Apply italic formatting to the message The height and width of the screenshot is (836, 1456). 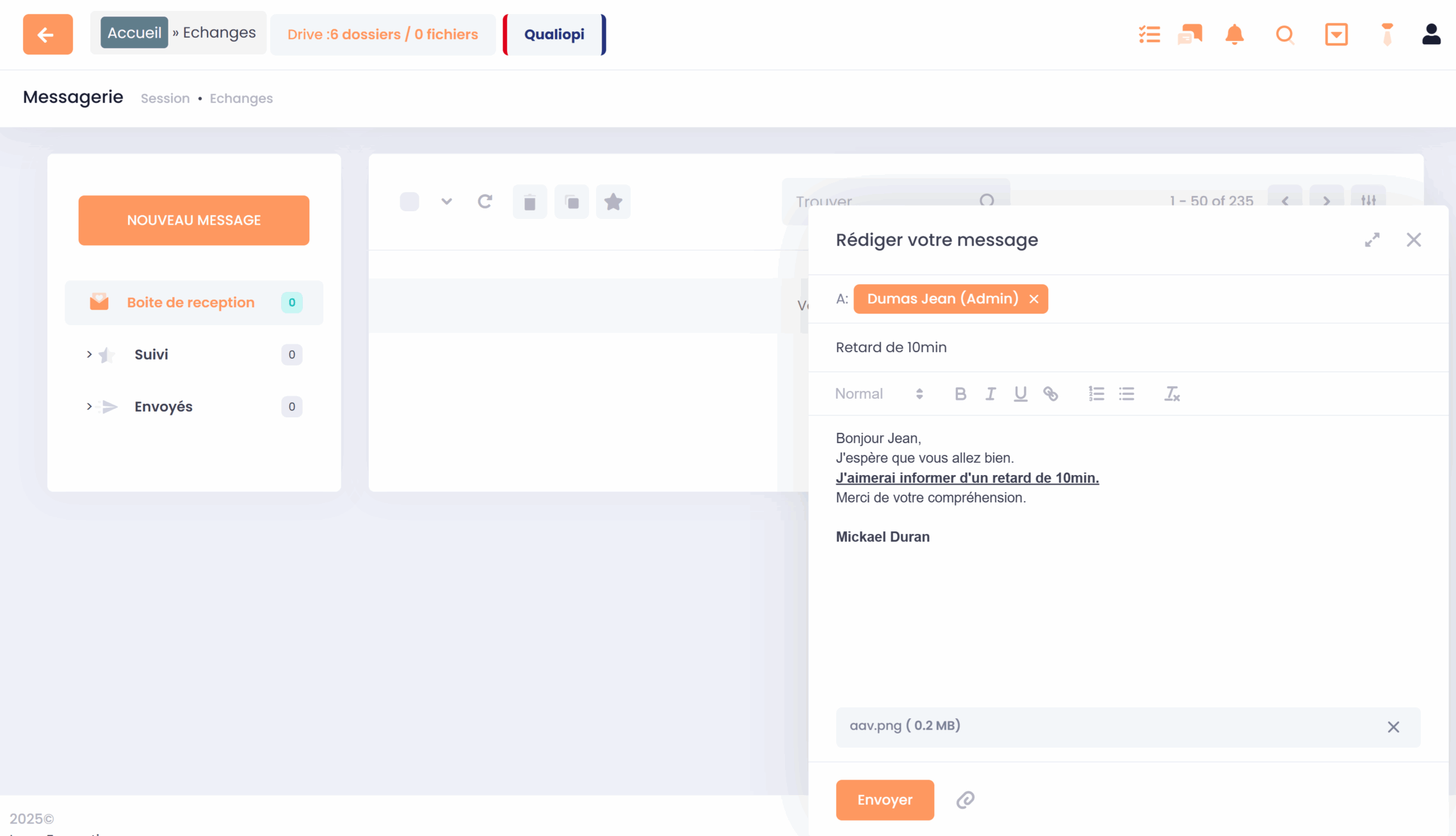(x=990, y=394)
